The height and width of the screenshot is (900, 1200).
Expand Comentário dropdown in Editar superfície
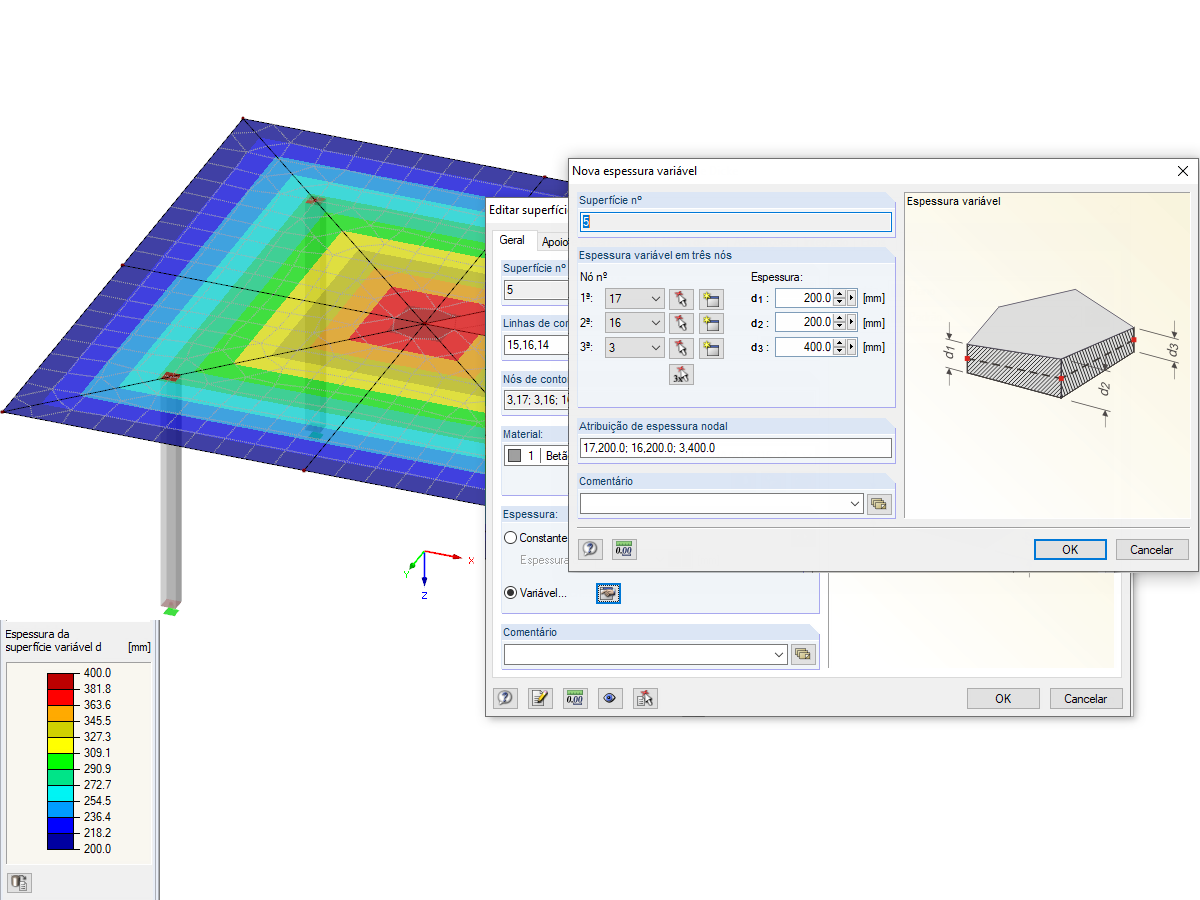pos(779,655)
